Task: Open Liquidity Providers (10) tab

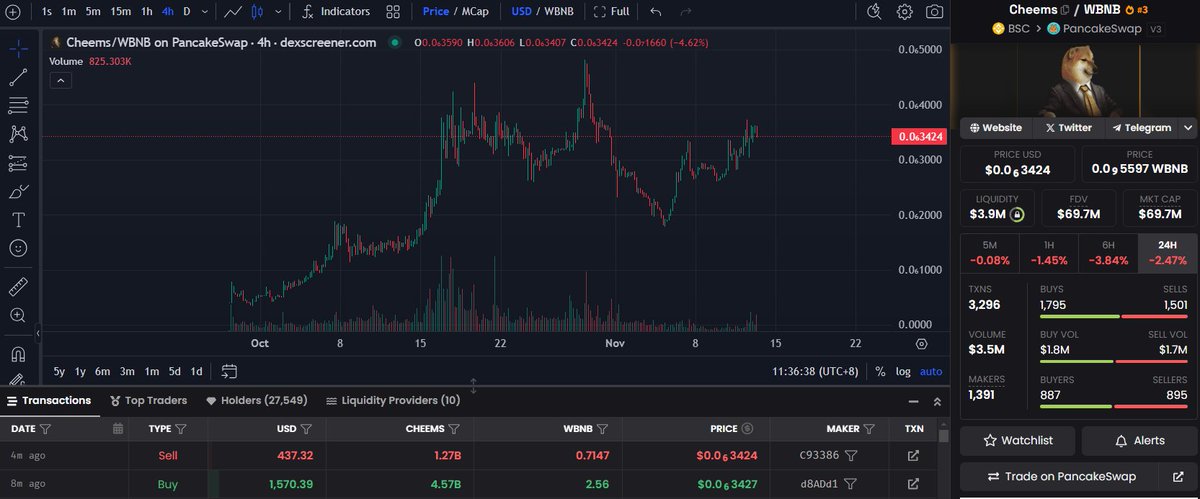Action: click(392, 400)
